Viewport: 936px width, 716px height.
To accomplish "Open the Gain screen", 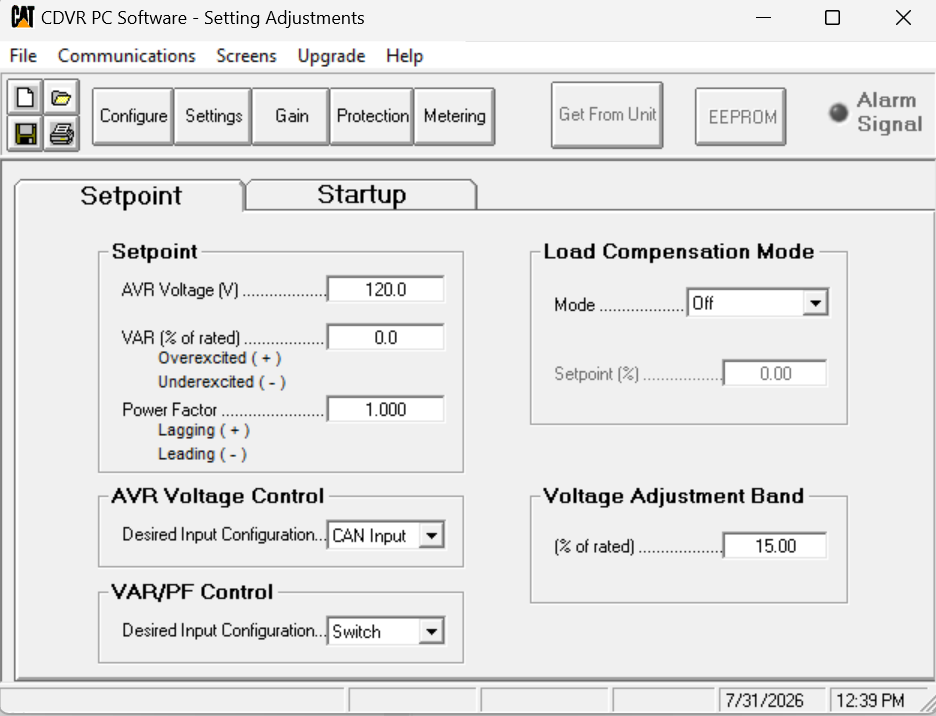I will 291,116.
